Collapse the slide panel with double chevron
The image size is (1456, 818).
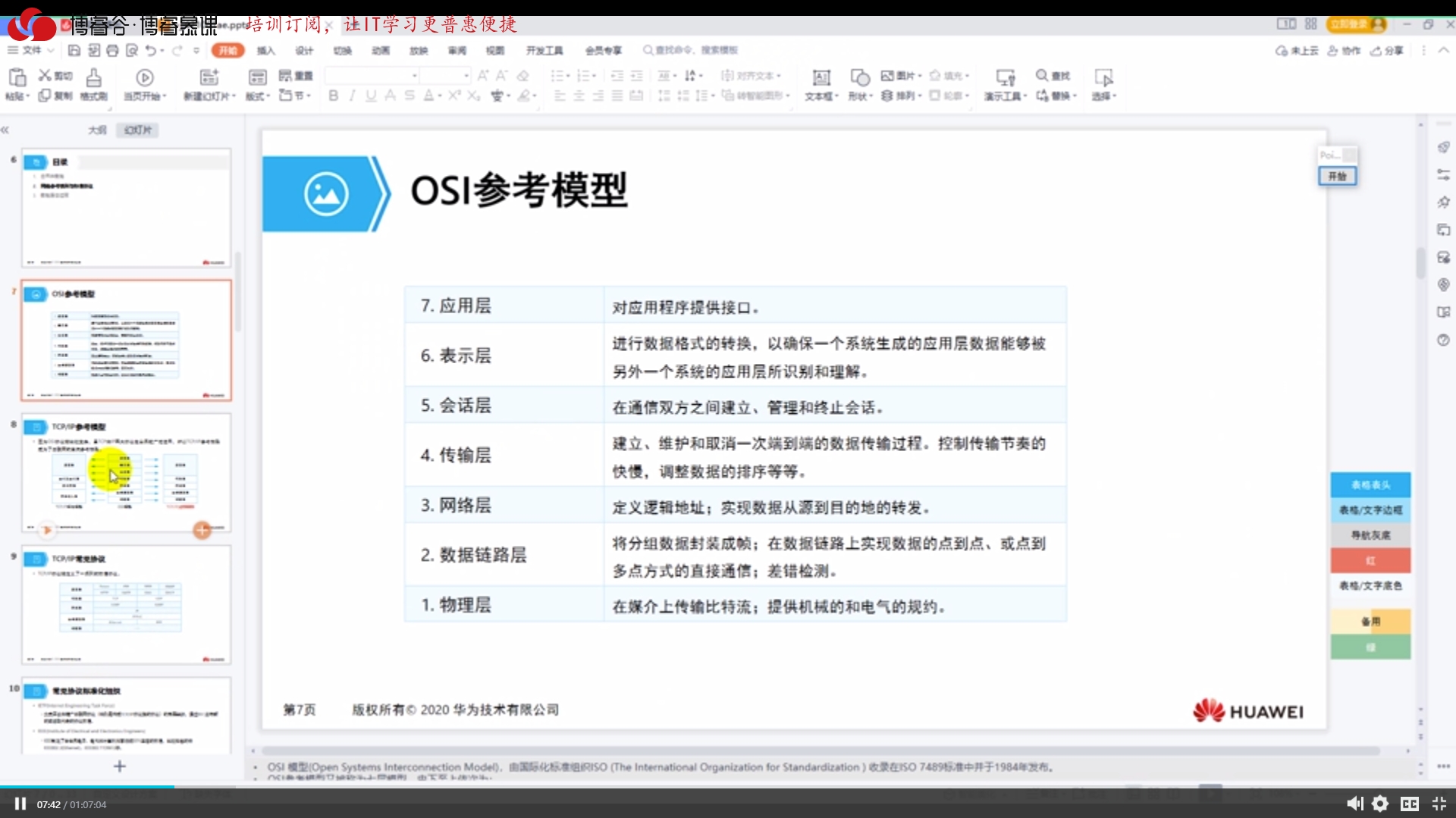coord(5,130)
